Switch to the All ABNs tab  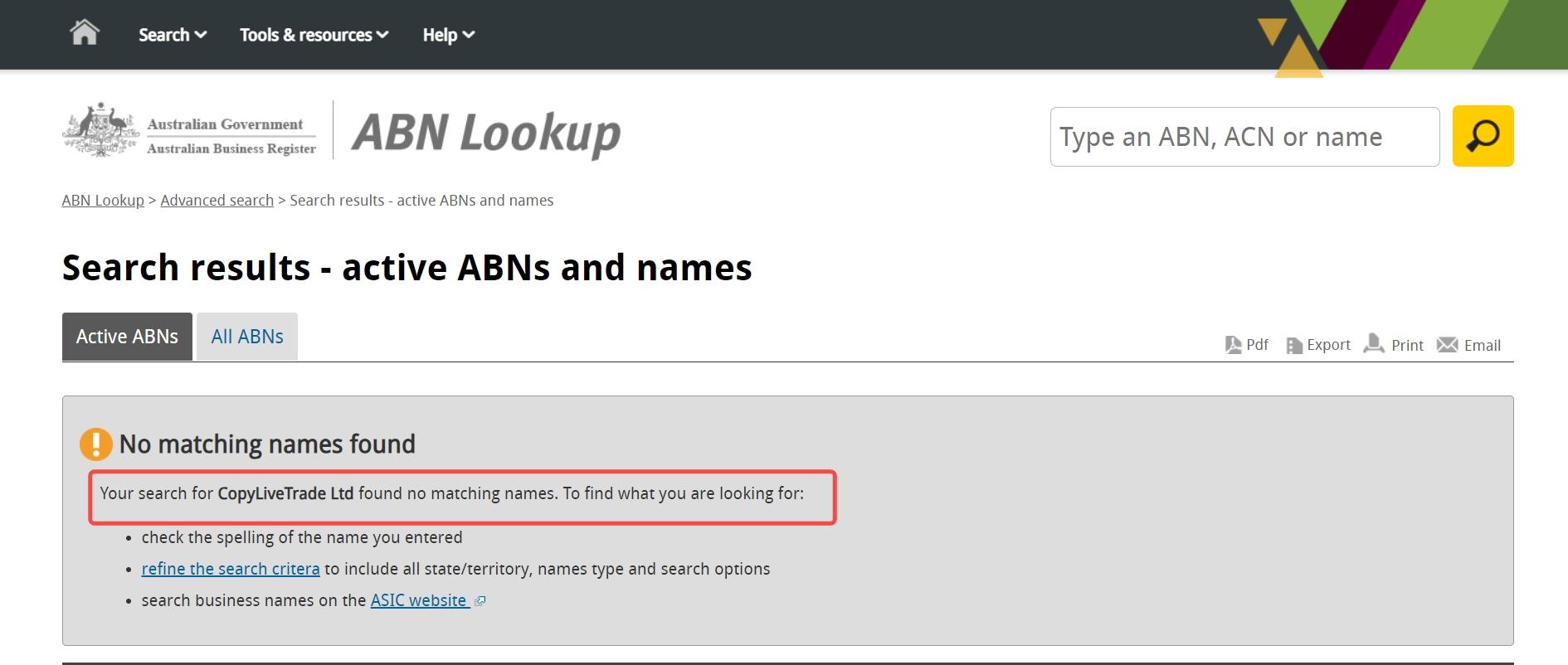[247, 337]
